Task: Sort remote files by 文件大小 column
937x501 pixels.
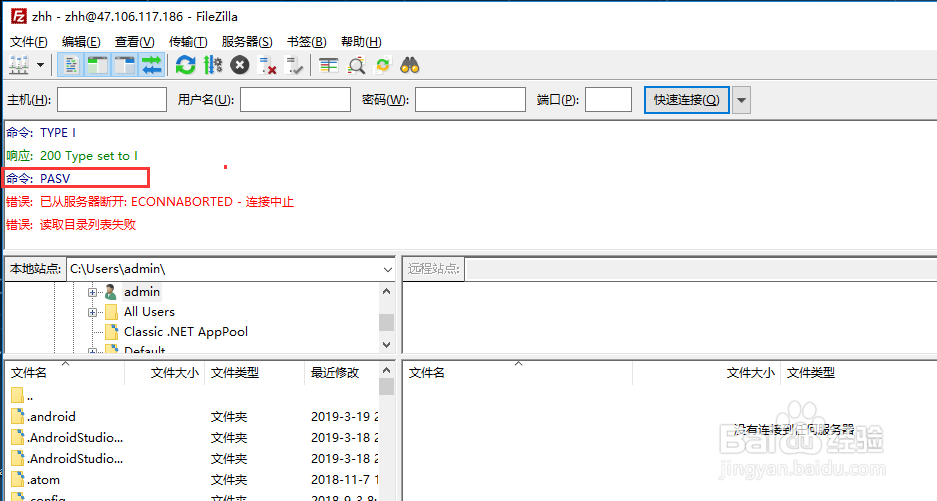Action: [x=707, y=372]
